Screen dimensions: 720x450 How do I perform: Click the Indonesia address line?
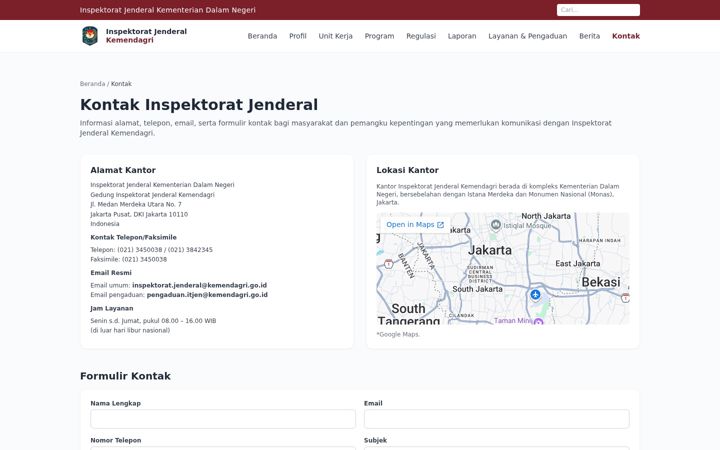(105, 224)
